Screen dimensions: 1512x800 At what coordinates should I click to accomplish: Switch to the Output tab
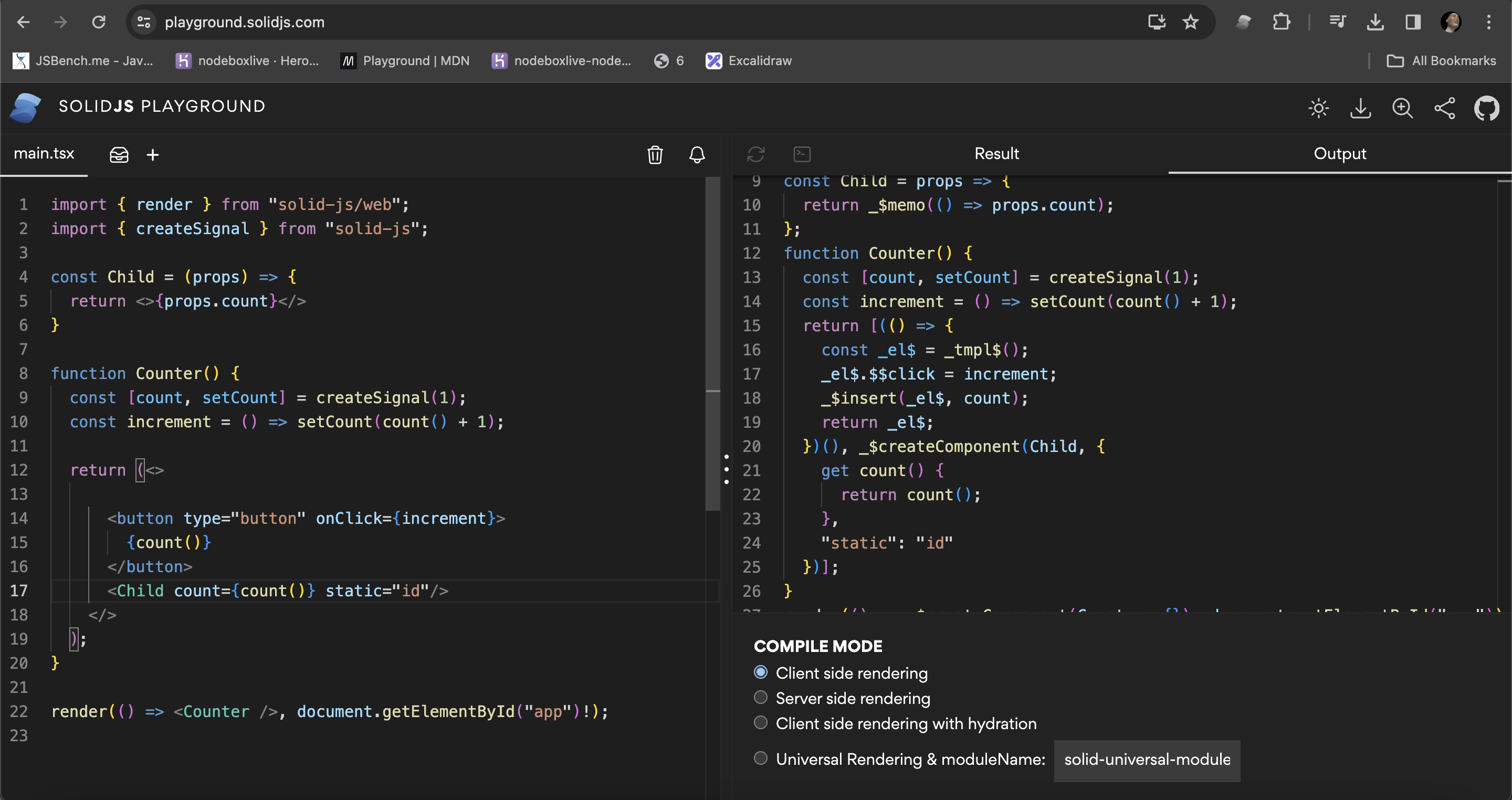coord(1339,153)
